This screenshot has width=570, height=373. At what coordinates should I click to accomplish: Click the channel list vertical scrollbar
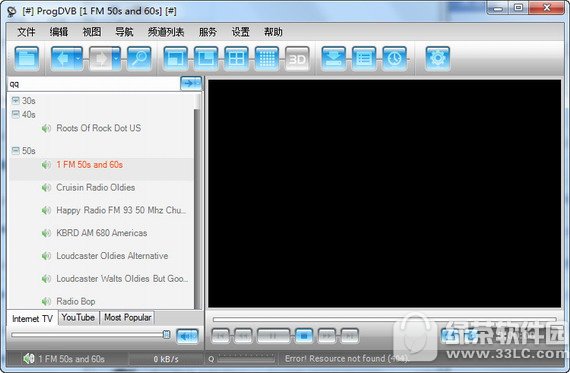pyautogui.click(x=197, y=201)
